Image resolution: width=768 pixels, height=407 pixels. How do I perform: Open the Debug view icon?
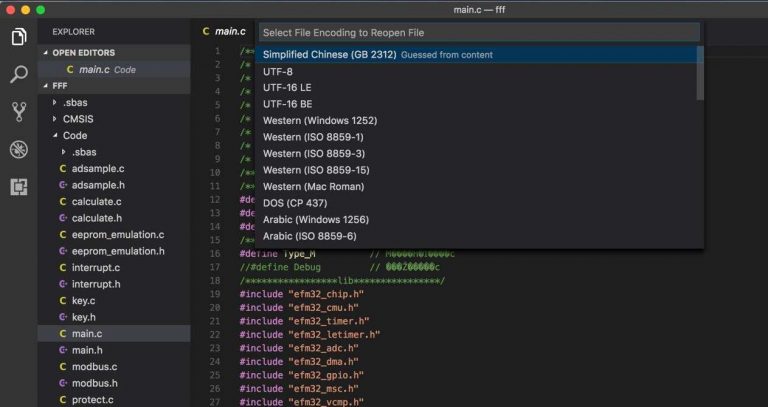18,149
